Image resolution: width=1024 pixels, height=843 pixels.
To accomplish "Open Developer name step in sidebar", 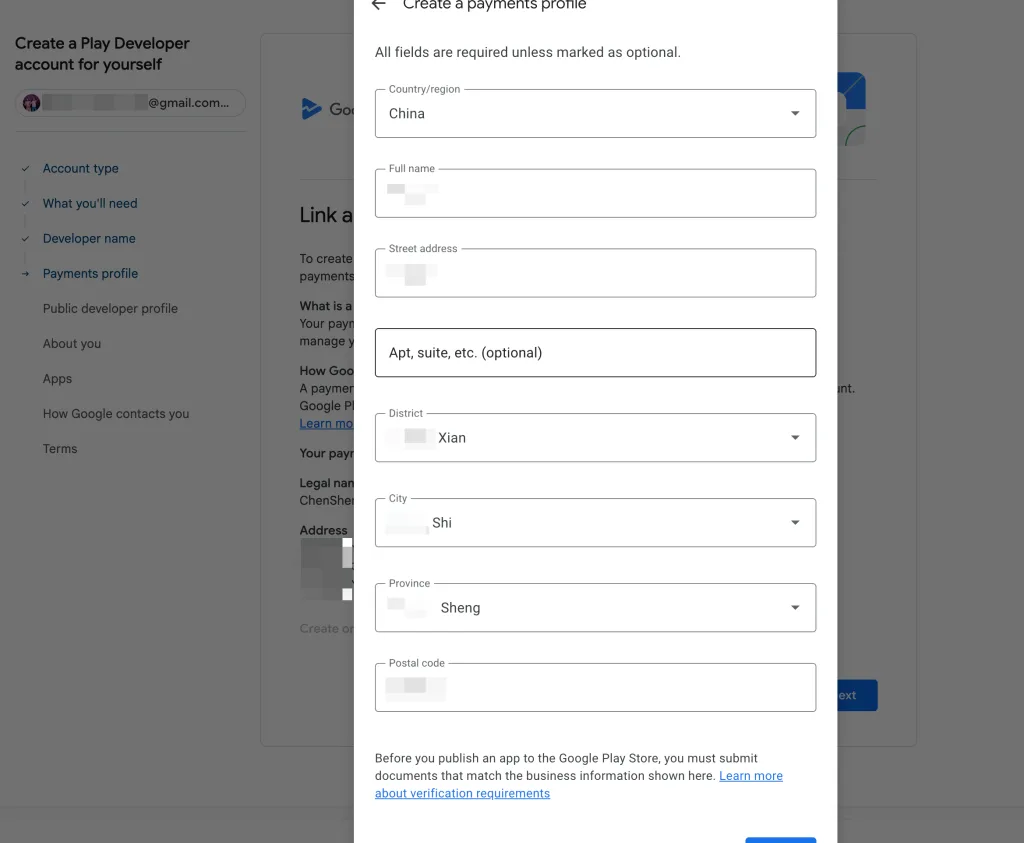I will tap(89, 239).
